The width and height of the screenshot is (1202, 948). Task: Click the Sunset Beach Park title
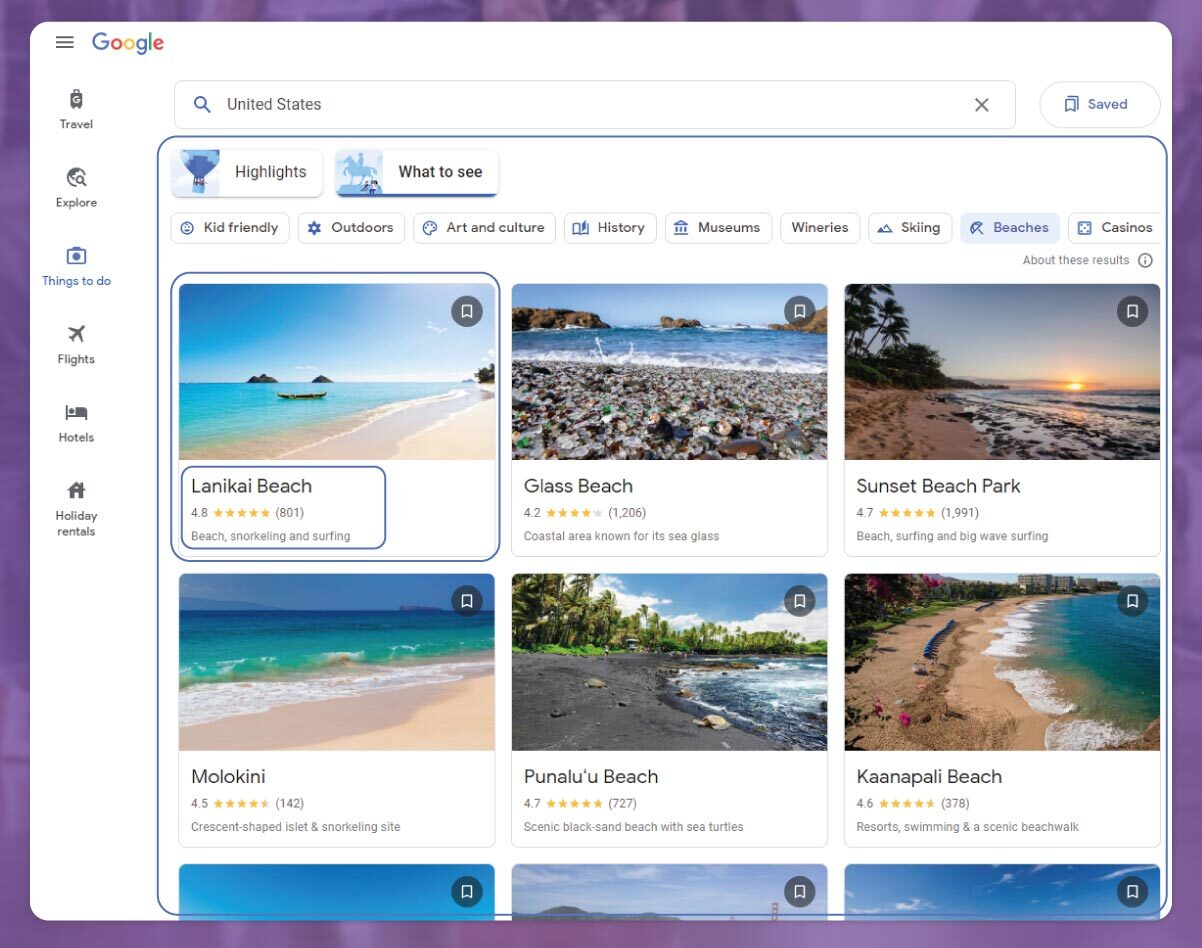[x=938, y=486]
